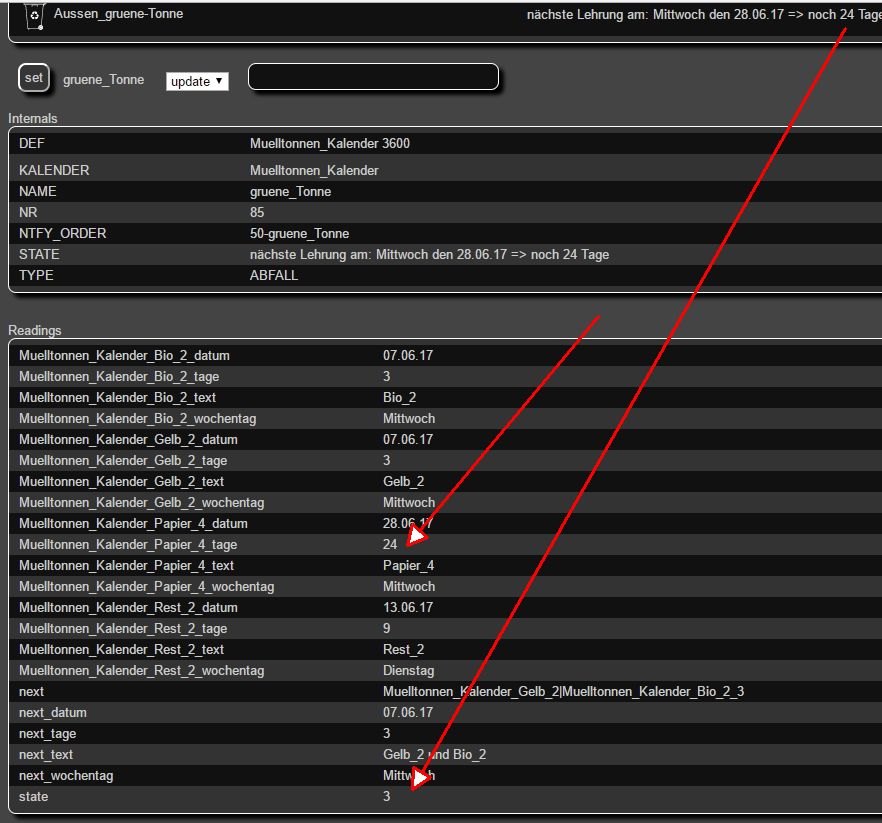The width and height of the screenshot is (882, 823).
Task: Click the Muelltonnen_Kalender_Papier_4_tage reading name
Action: tap(128, 545)
